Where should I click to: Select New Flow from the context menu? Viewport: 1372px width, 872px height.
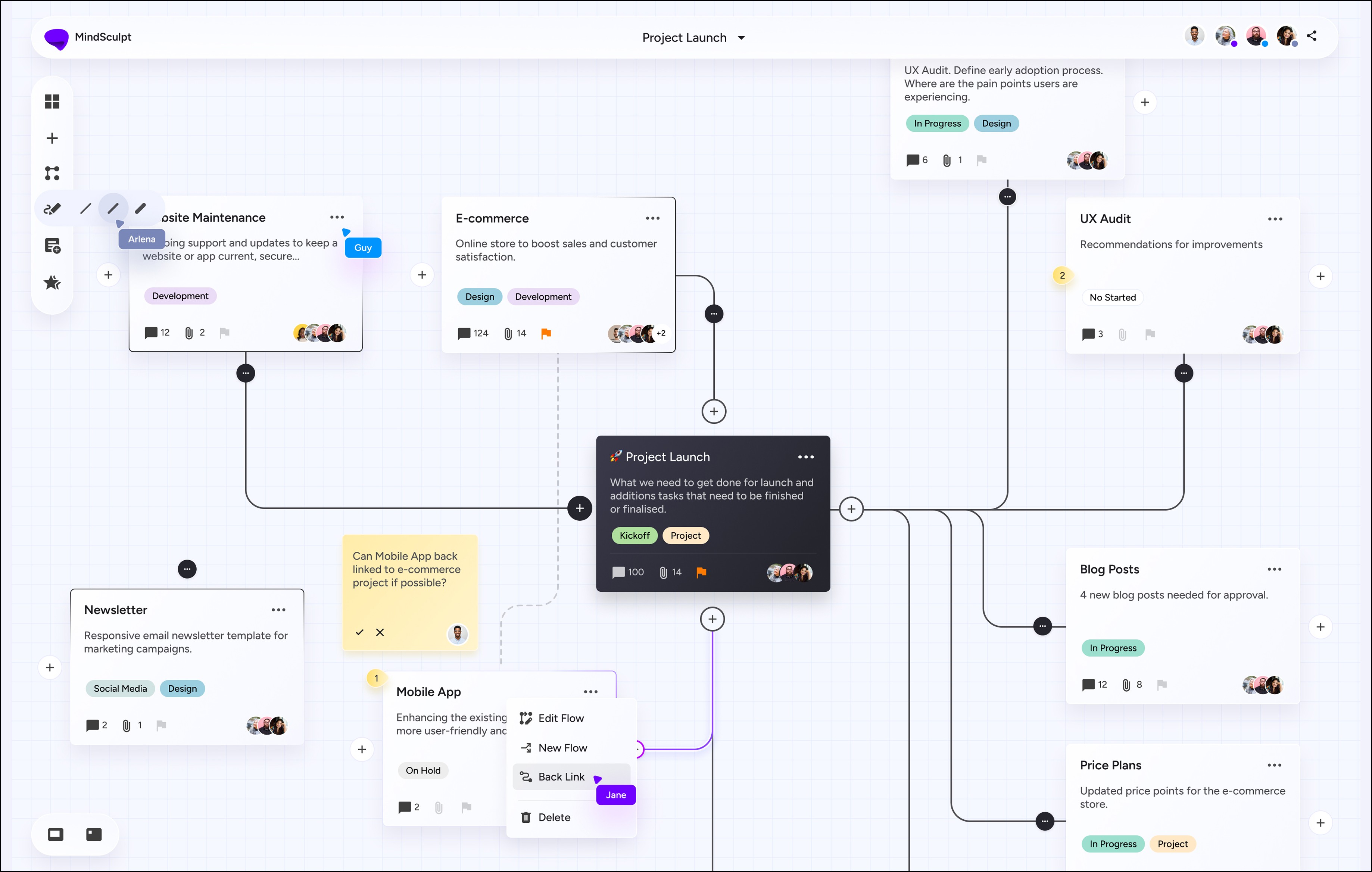[562, 747]
